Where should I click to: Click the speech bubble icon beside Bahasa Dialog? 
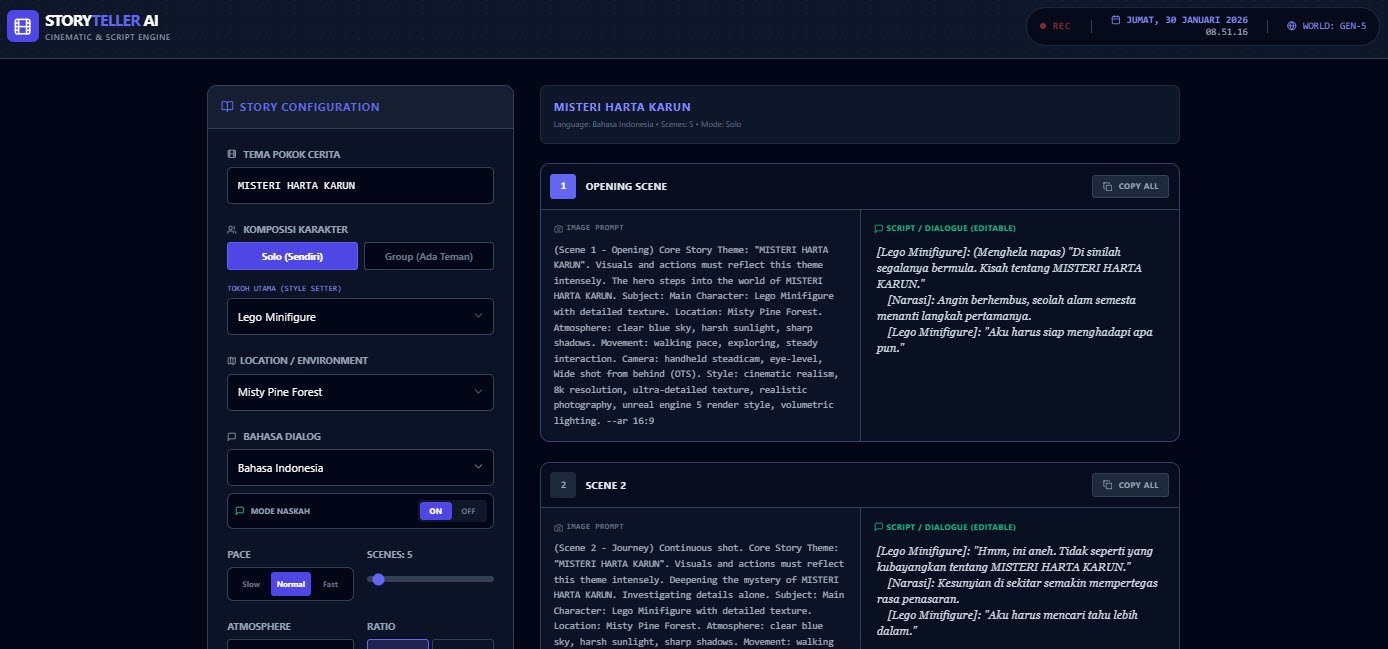pos(232,436)
